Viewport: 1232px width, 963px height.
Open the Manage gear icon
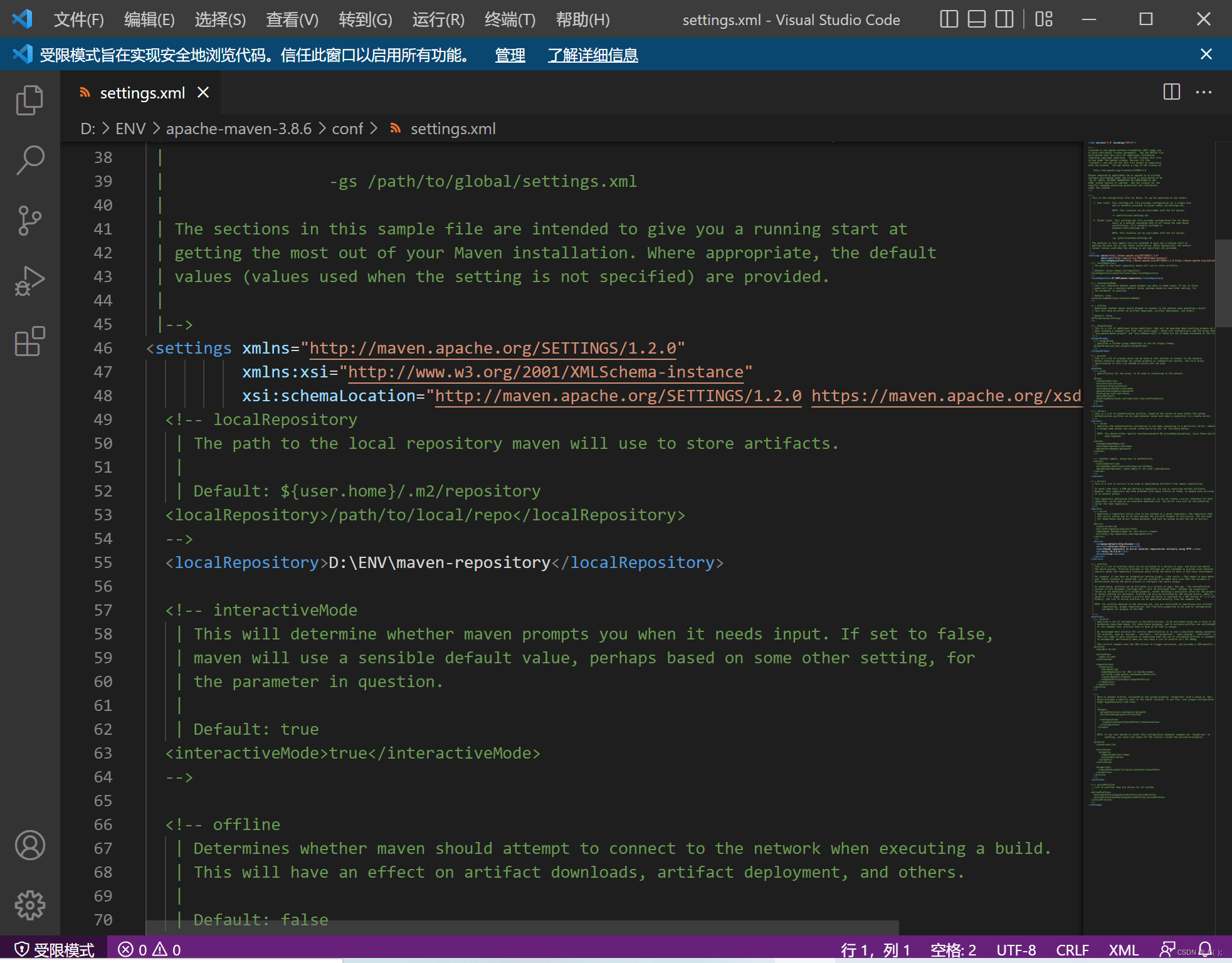pyautogui.click(x=29, y=905)
